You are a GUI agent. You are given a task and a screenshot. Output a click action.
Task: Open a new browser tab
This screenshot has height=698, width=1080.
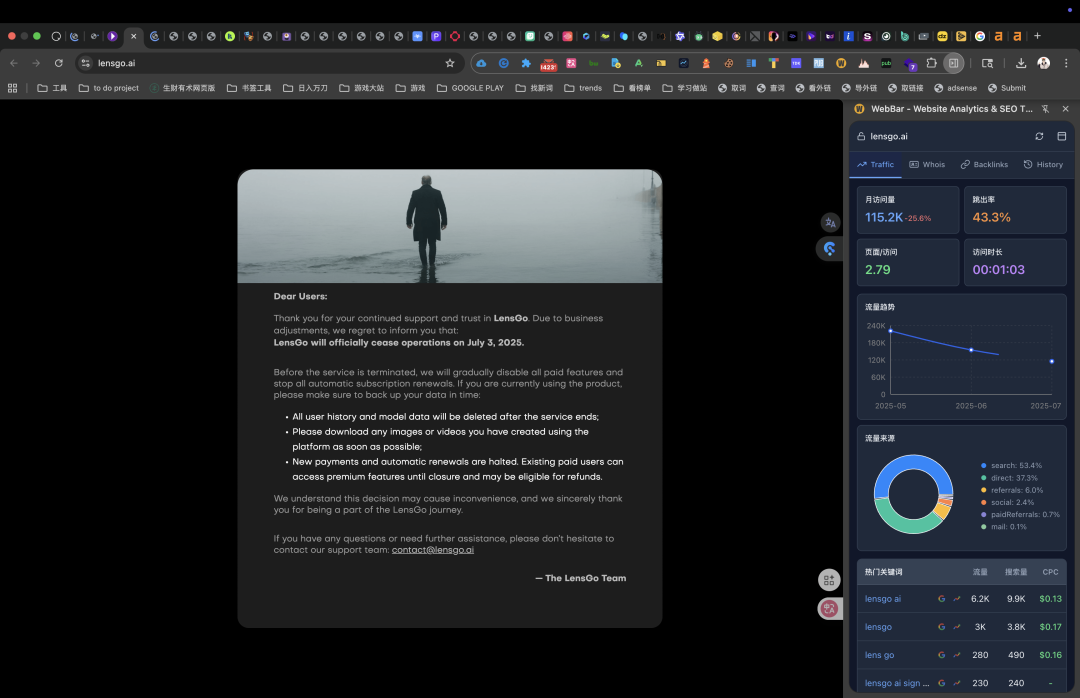[x=1037, y=36]
